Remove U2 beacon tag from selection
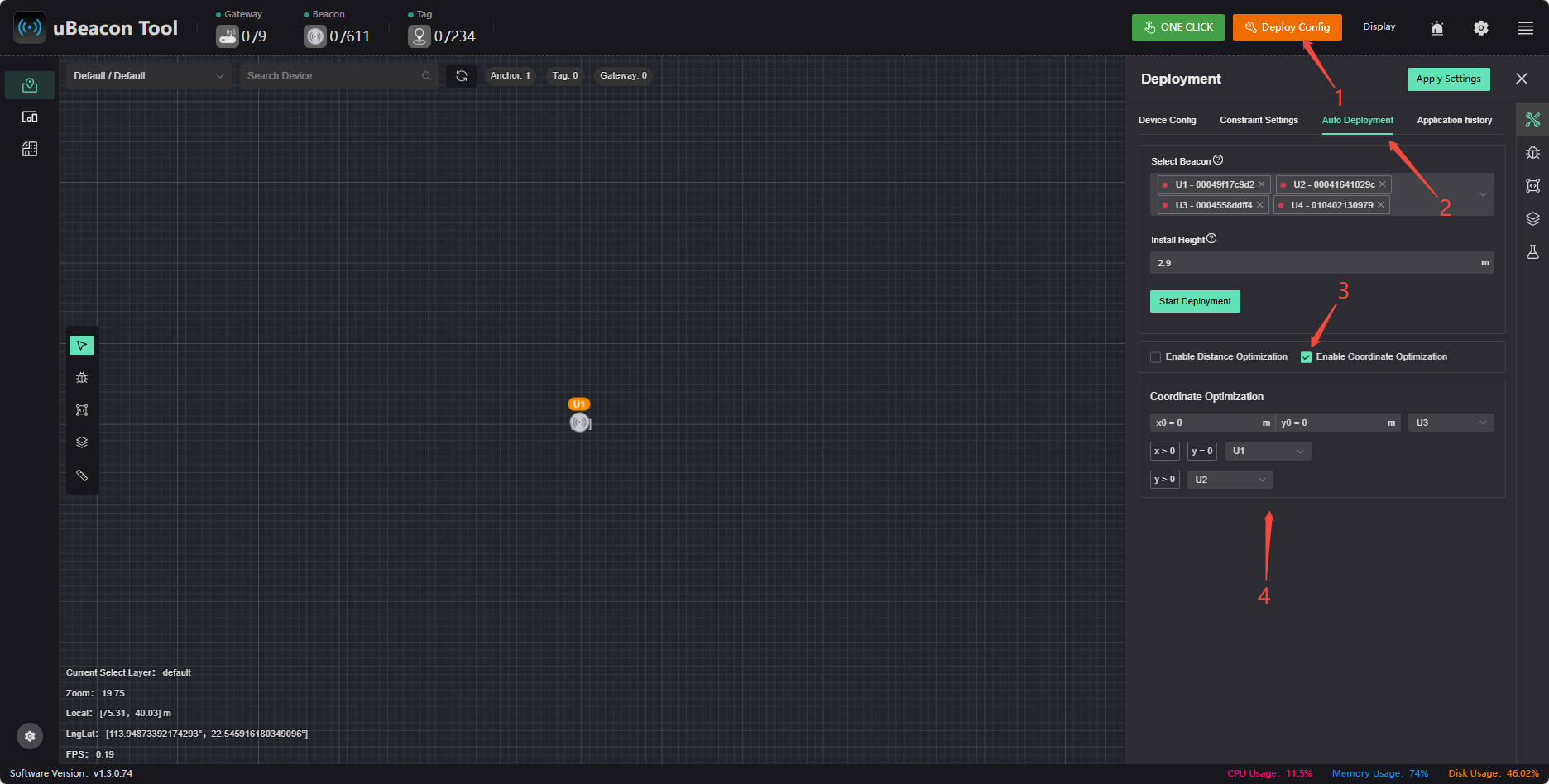The height and width of the screenshot is (784, 1549). (1382, 184)
